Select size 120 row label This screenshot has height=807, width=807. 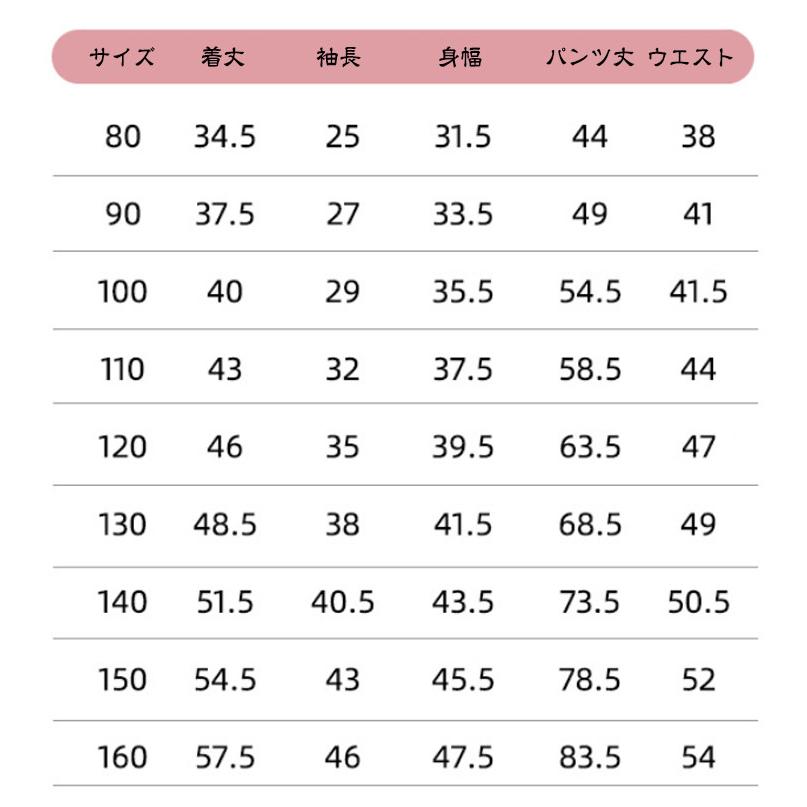123,447
